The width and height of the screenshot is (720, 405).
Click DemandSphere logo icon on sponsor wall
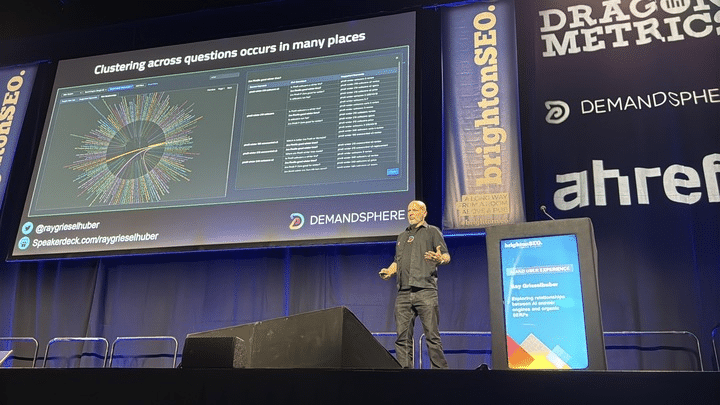557,111
